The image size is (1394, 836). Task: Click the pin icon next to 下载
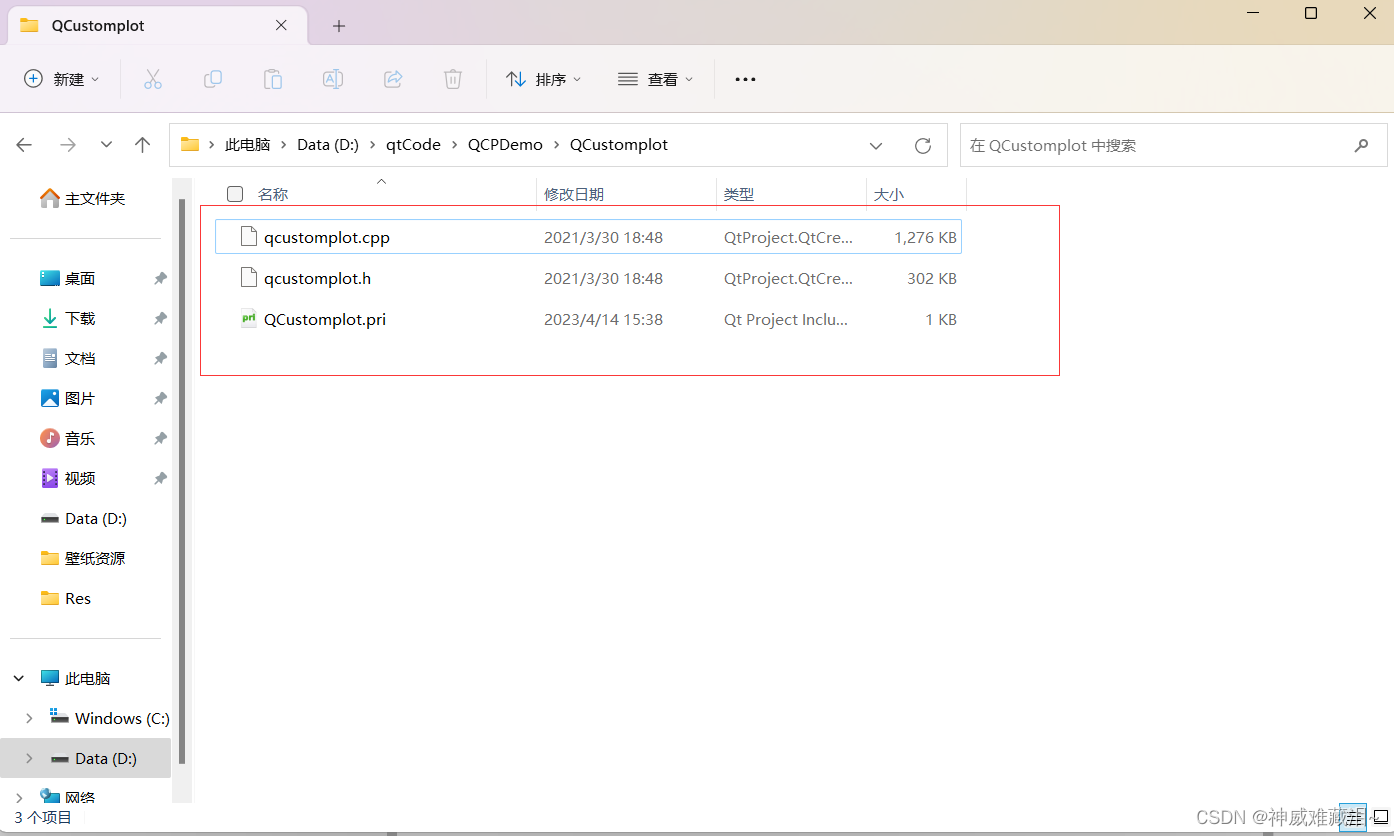[x=160, y=319]
